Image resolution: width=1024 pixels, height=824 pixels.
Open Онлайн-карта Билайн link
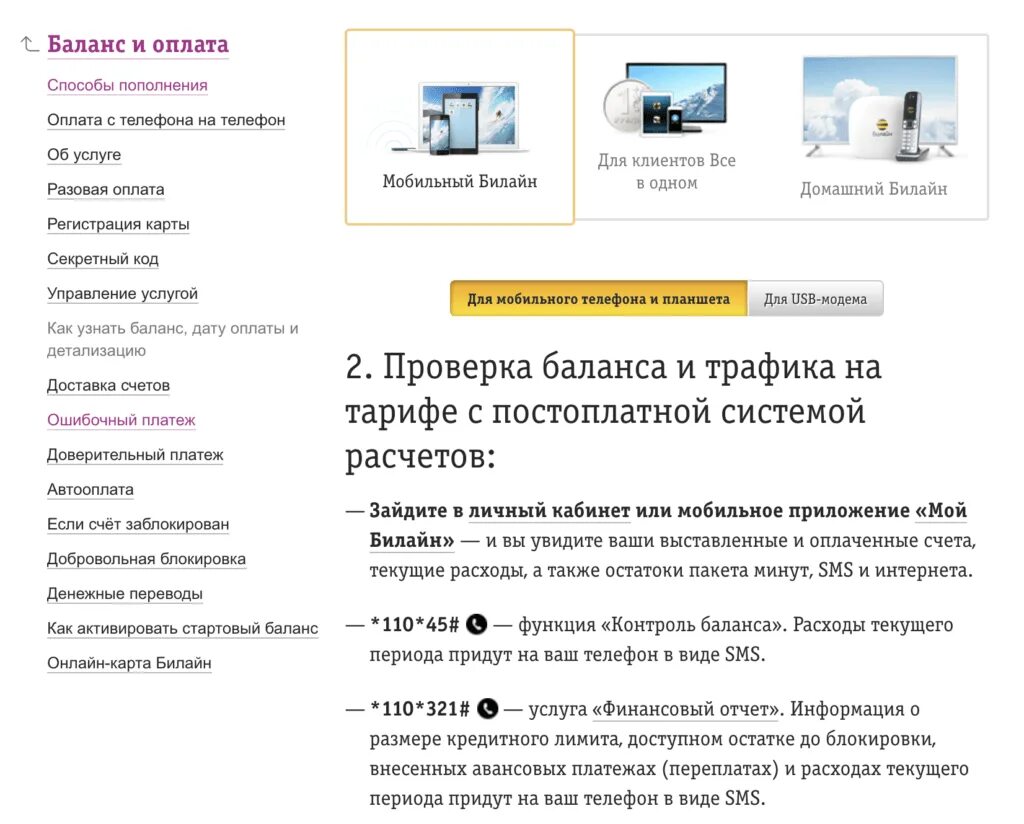[x=129, y=663]
